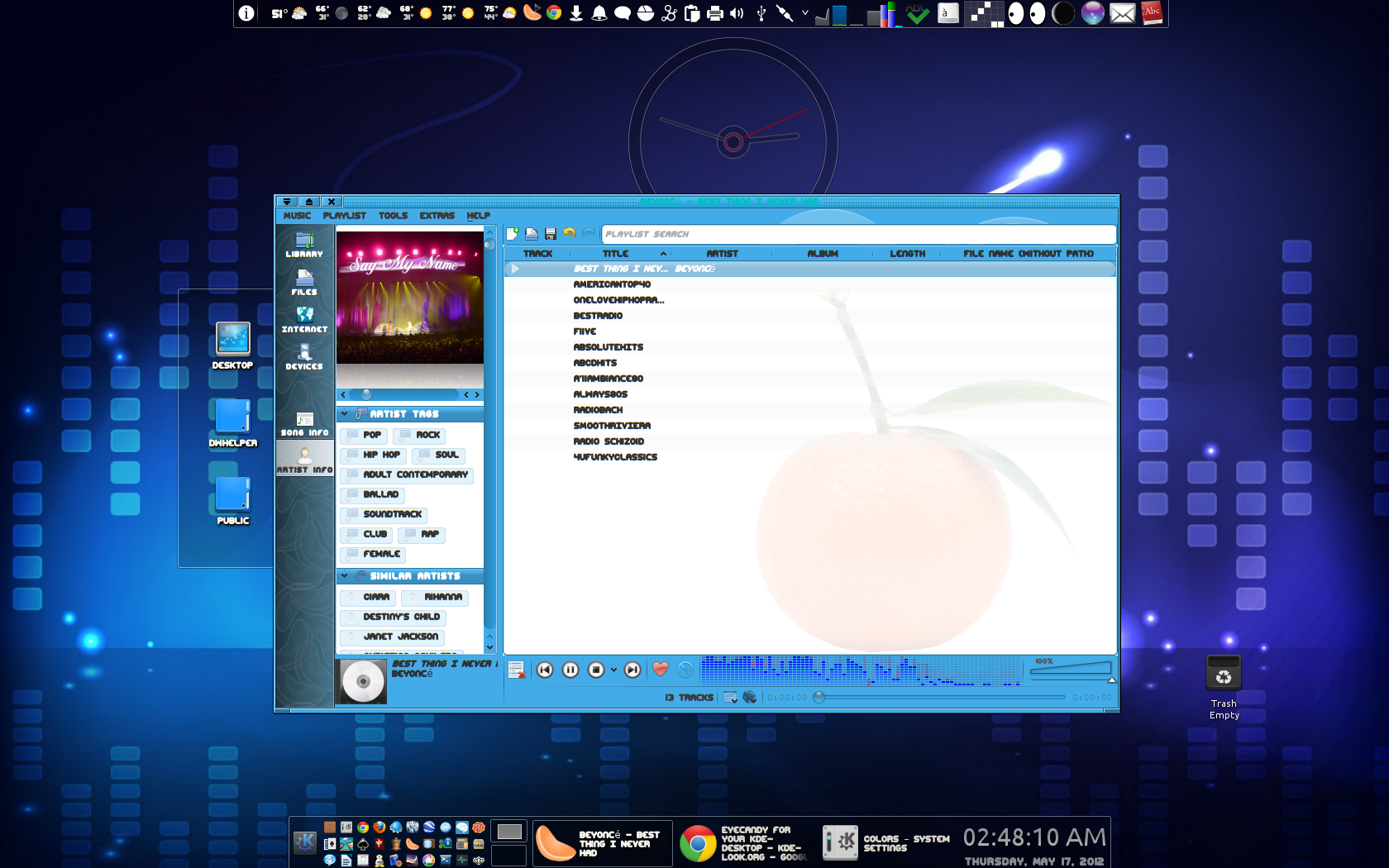
Task: Open the Help menu
Action: click(478, 216)
